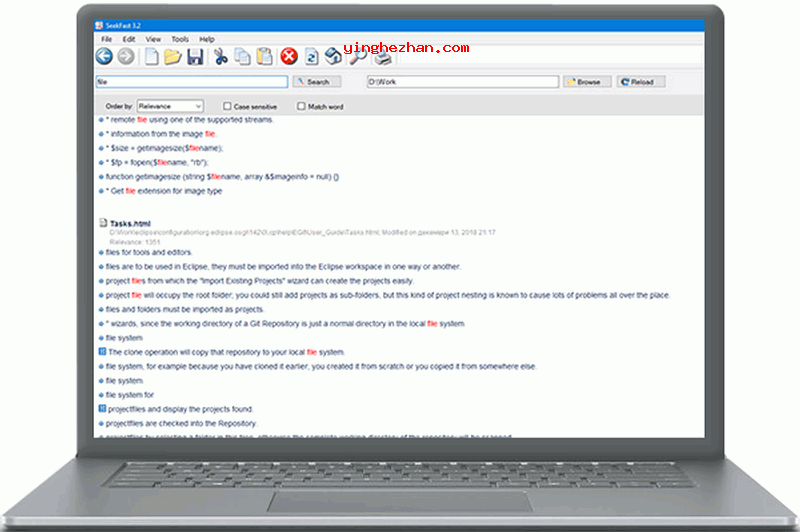The image size is (800, 532).
Task: Enable the Case sensitive checkbox
Action: click(x=228, y=106)
